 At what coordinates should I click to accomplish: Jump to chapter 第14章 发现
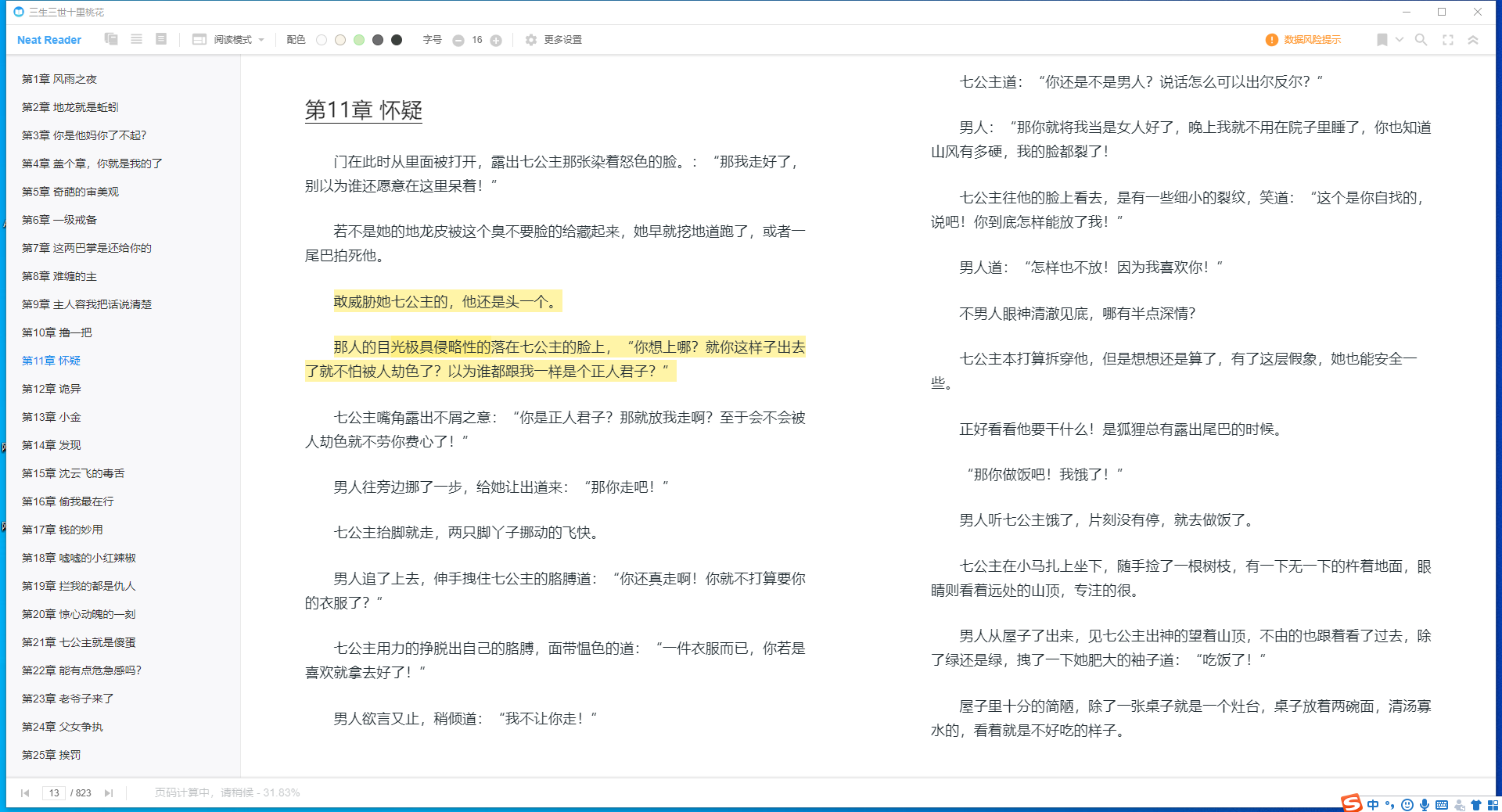point(52,445)
